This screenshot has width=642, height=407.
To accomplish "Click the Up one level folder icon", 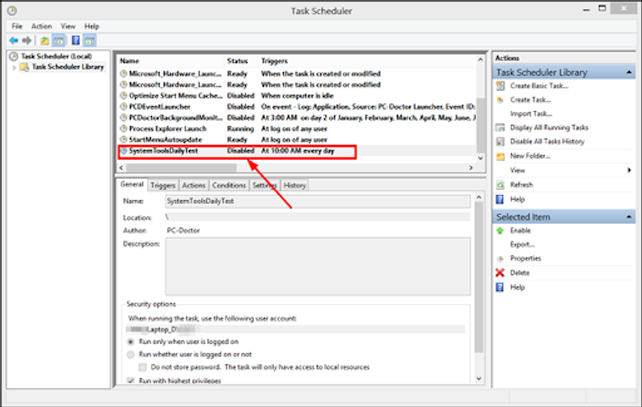I will (45, 41).
